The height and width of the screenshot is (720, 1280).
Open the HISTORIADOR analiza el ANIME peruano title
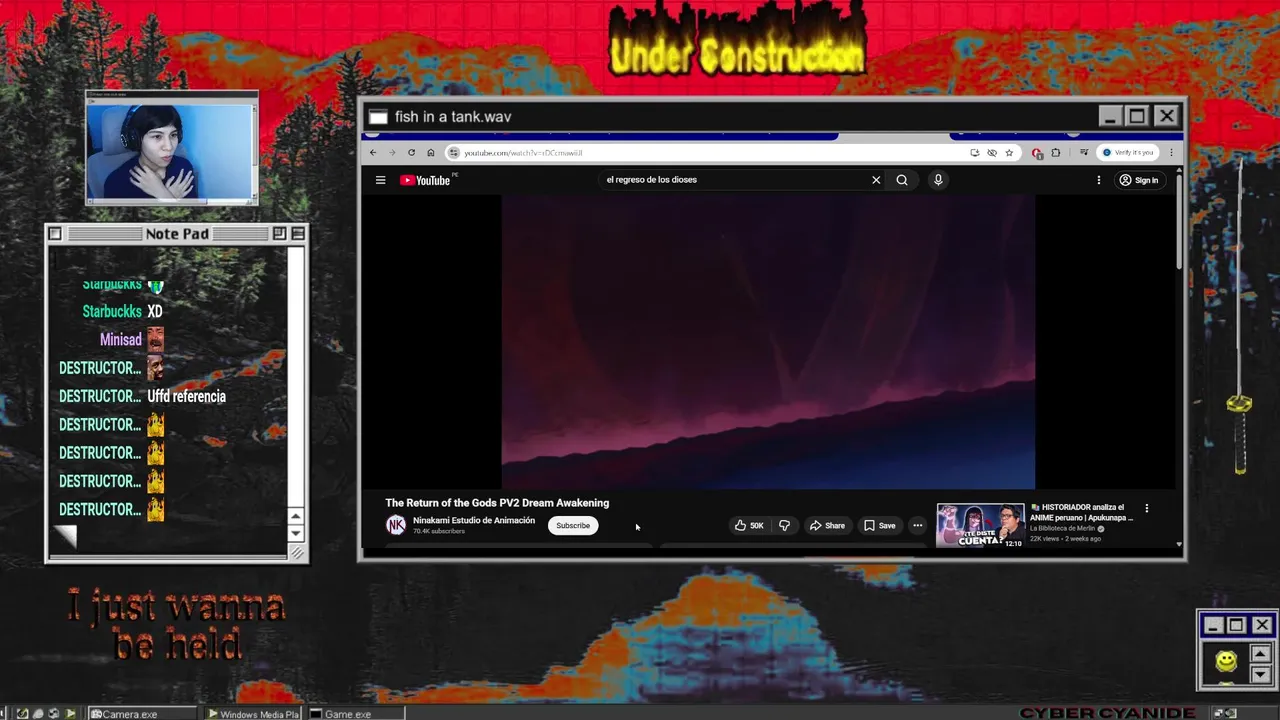pyautogui.click(x=1082, y=512)
